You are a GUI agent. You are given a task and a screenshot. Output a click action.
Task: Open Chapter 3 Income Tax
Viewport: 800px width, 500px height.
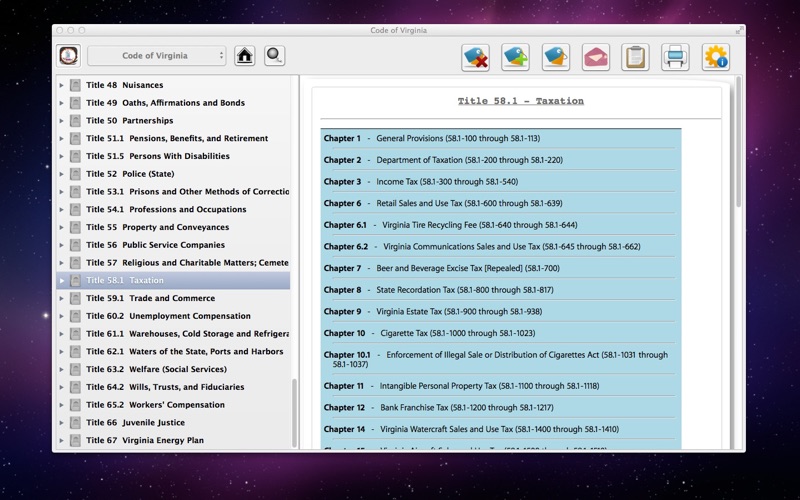(421, 182)
